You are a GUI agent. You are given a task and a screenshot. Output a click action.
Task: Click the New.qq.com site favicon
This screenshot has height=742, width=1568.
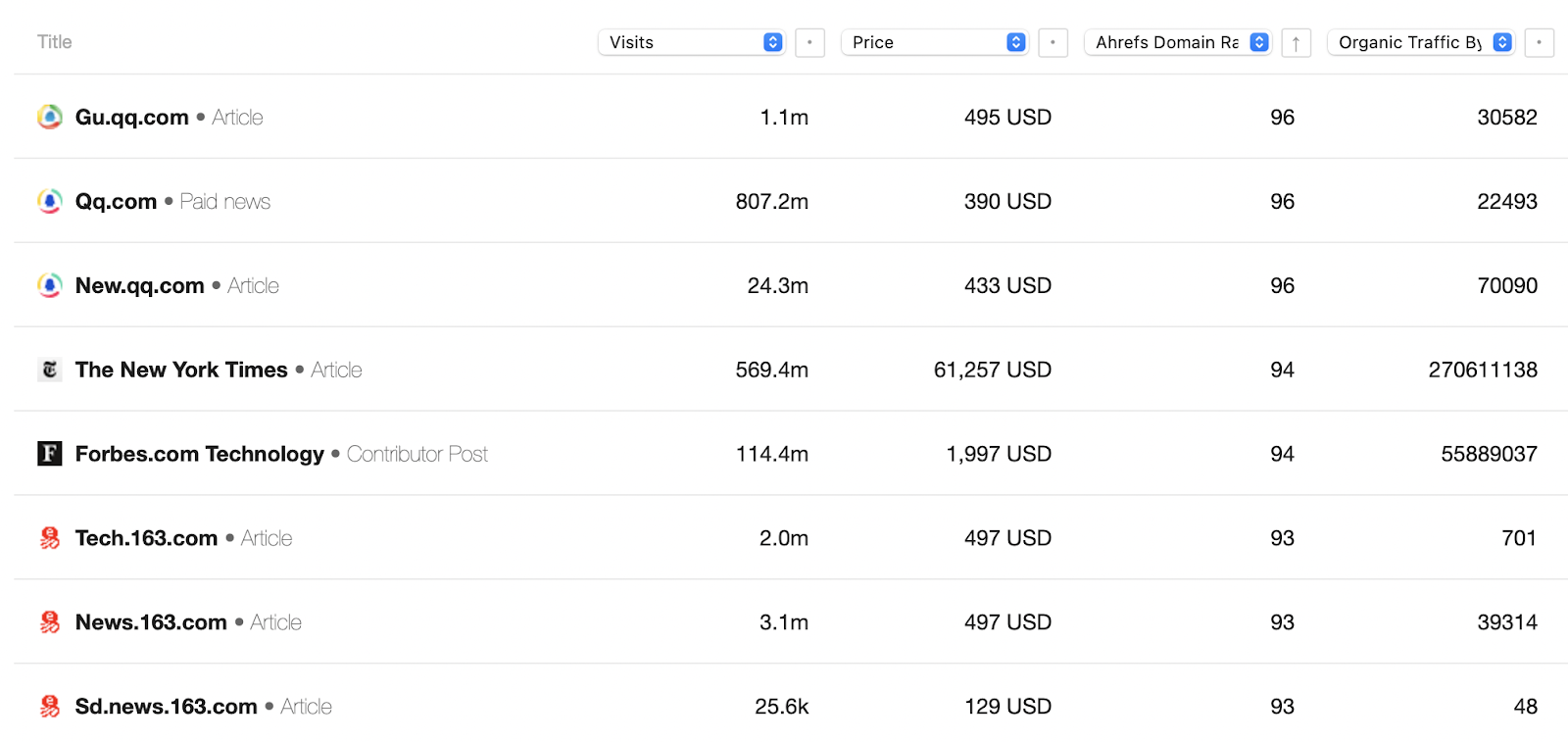tap(50, 286)
